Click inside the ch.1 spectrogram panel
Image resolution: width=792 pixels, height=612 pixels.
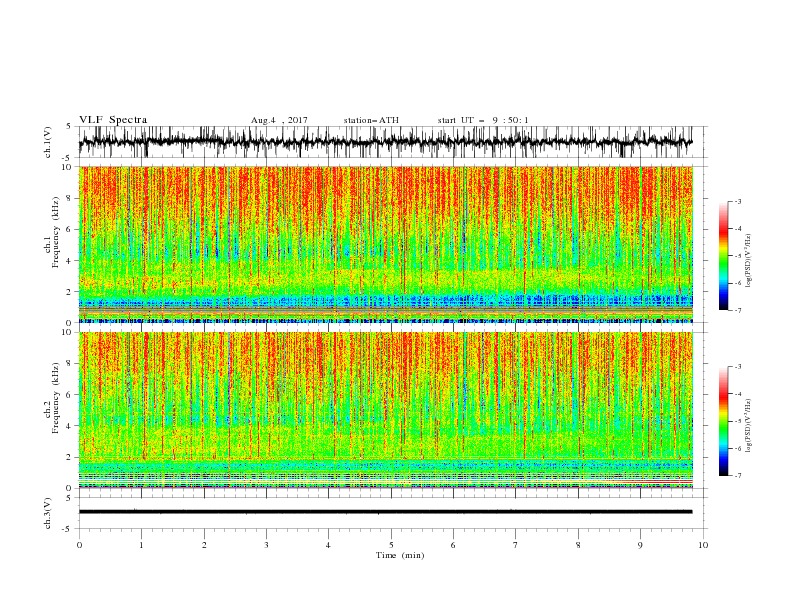pos(385,244)
